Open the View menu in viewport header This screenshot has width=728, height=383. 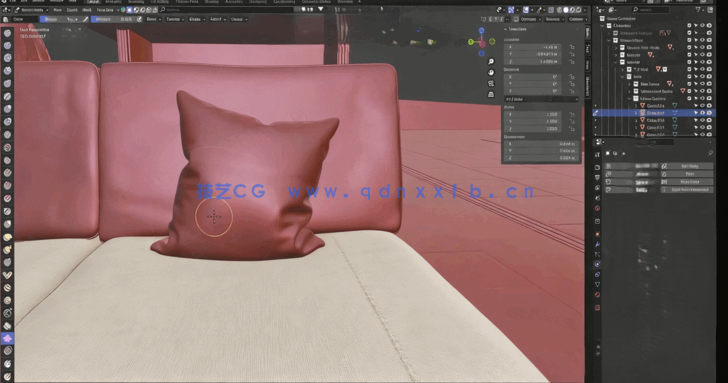pyautogui.click(x=57, y=10)
